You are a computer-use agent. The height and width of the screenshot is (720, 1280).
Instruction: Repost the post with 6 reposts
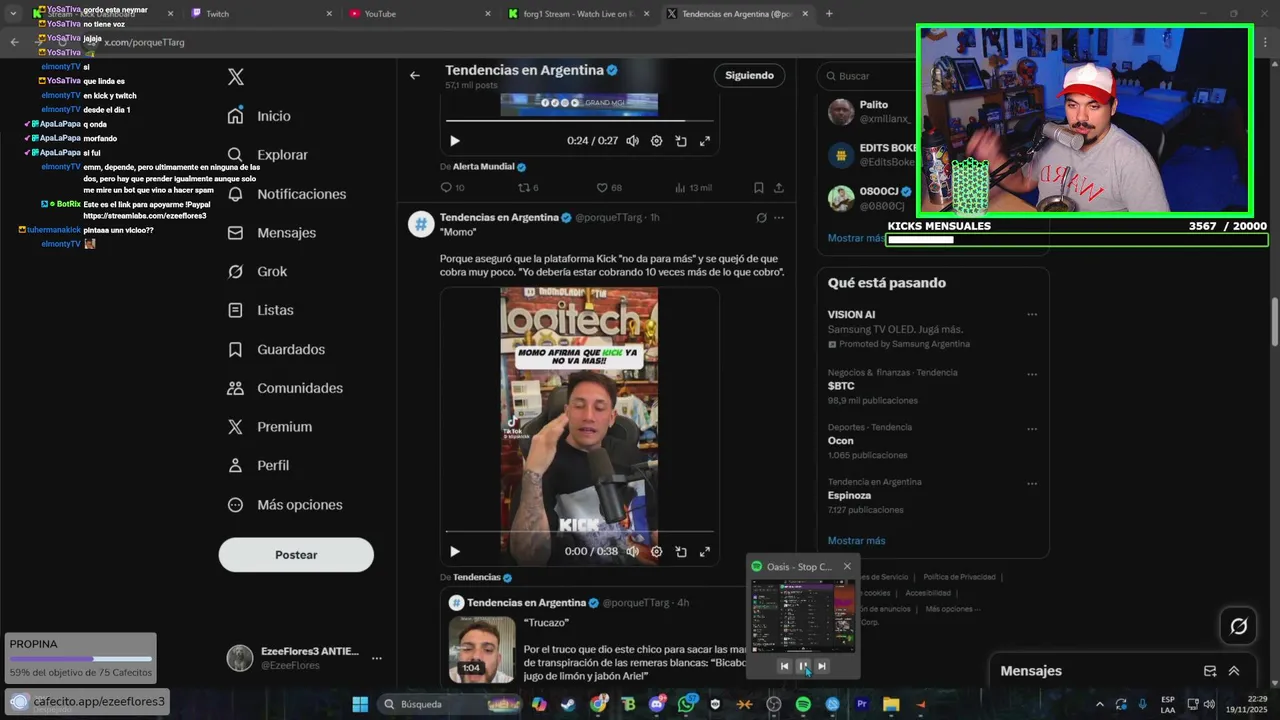(528, 187)
